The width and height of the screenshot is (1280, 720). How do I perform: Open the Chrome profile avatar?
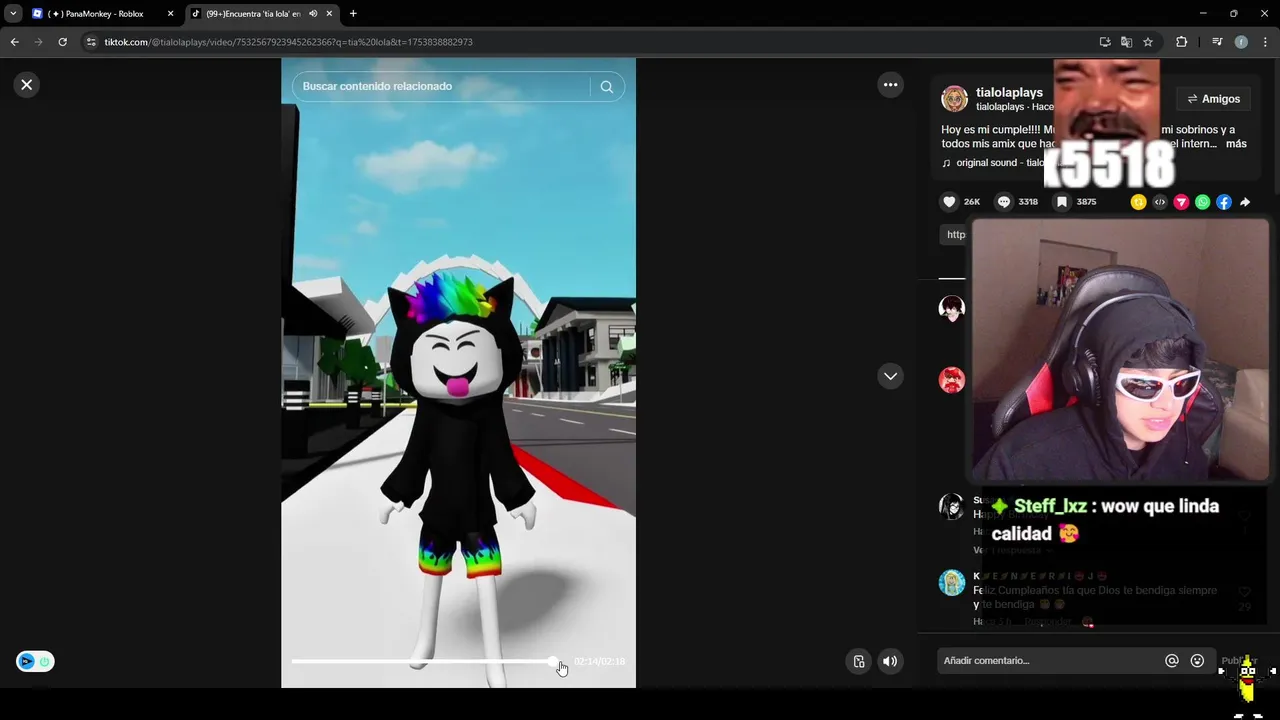coord(1241,42)
